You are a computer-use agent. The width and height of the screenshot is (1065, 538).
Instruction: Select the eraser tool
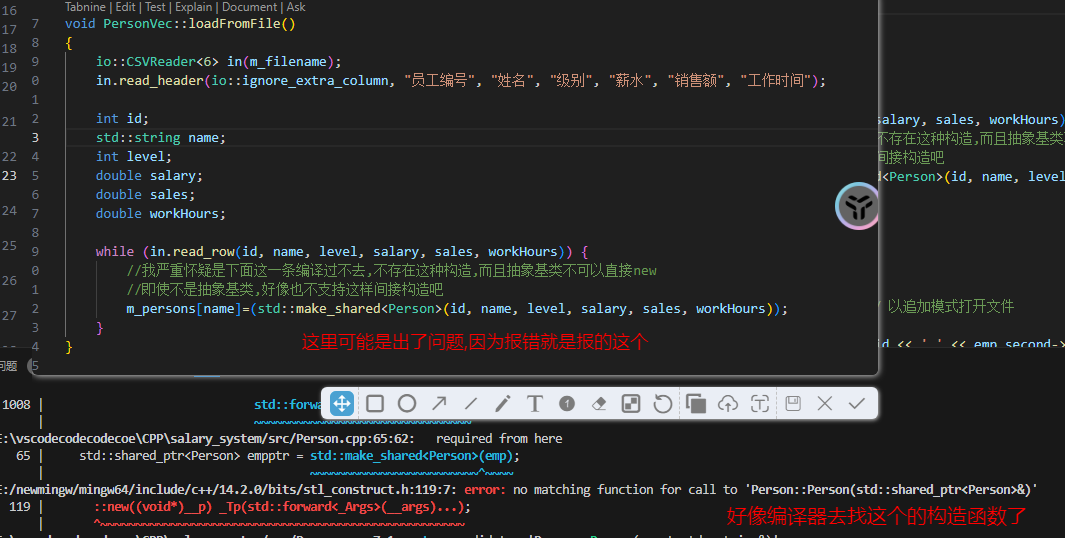coord(599,404)
